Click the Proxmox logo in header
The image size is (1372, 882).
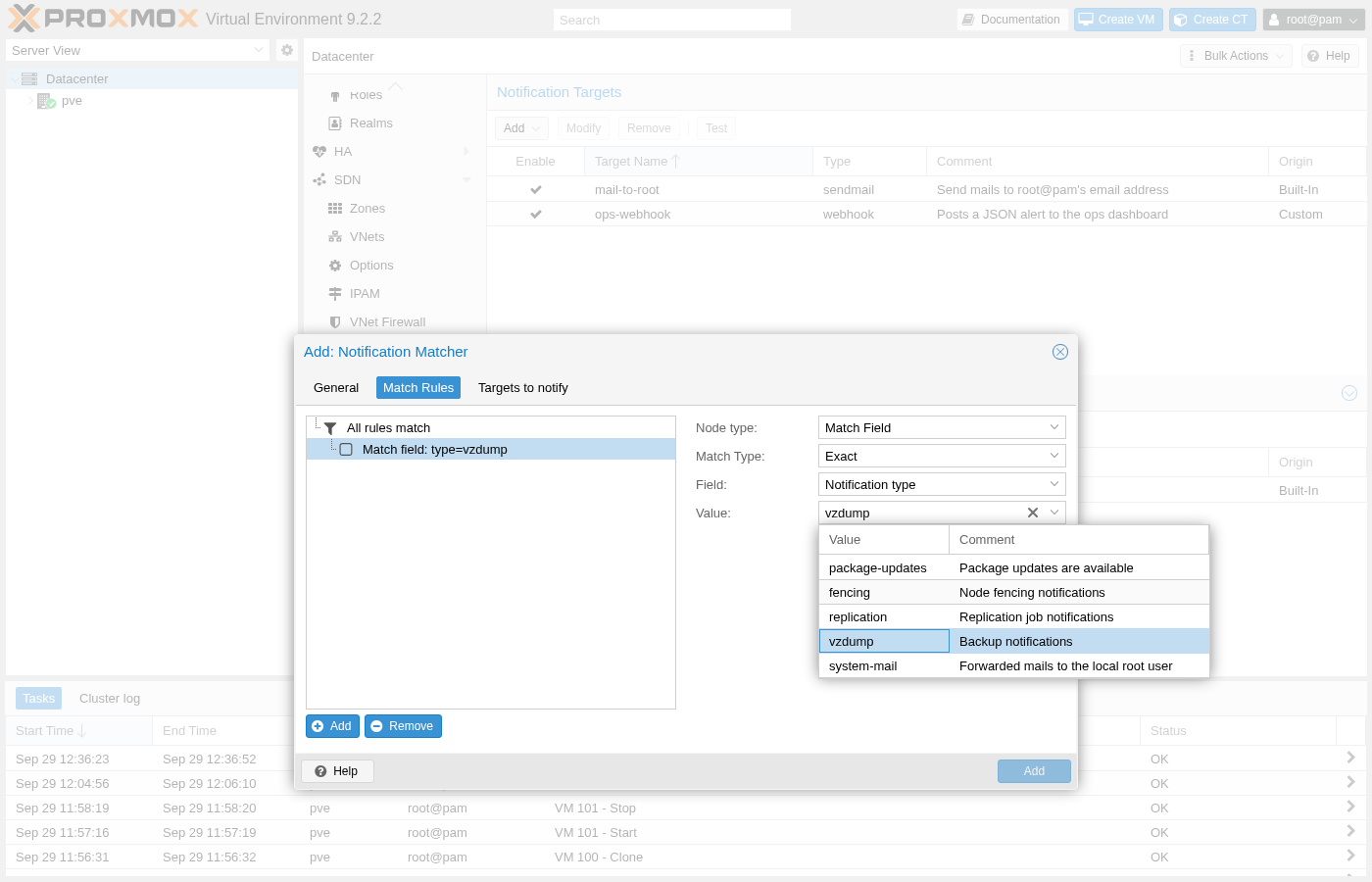[x=103, y=19]
